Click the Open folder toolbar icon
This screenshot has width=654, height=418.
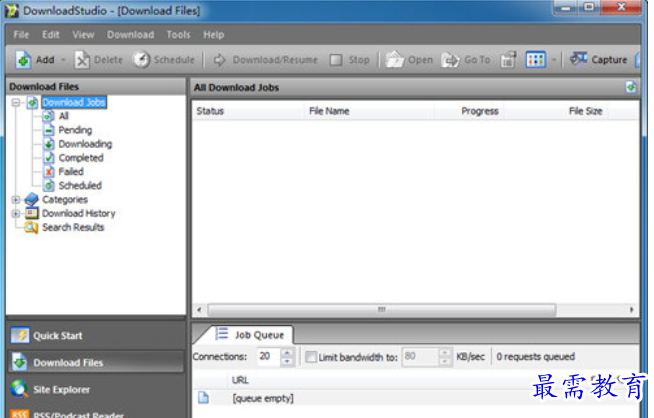point(394,60)
